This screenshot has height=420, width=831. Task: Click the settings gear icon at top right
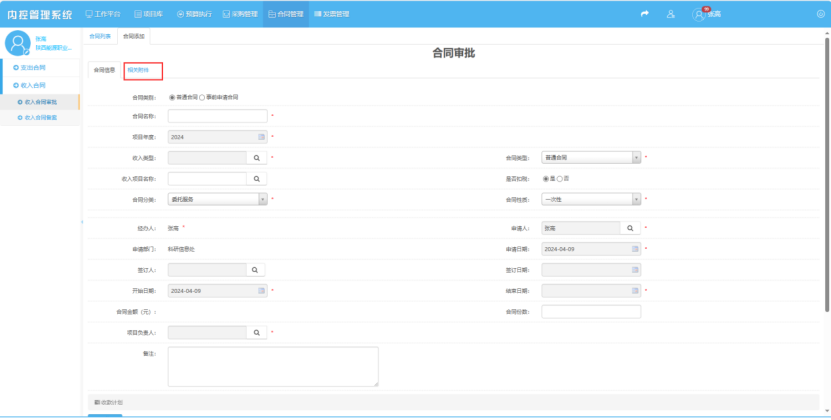click(x=821, y=14)
